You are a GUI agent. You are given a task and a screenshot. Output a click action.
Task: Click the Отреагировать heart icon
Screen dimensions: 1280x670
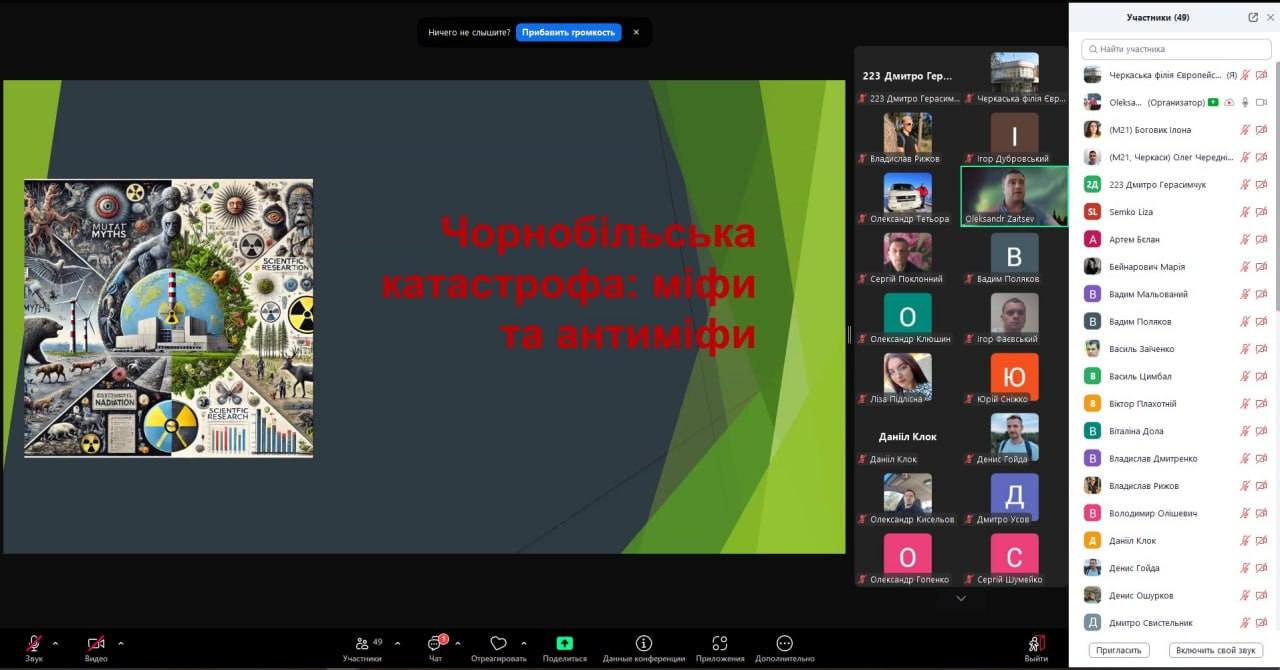498,643
